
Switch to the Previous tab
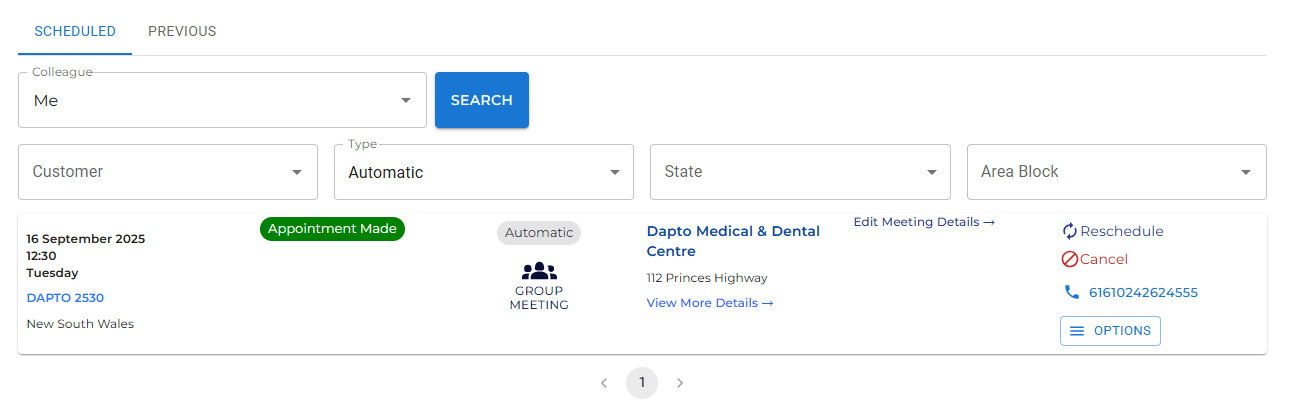(x=182, y=31)
